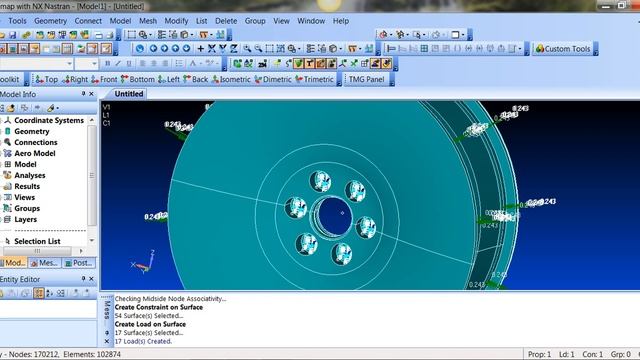Expand the Coordinate Systems tree node
Image resolution: width=640 pixels, height=360 pixels.
pyautogui.click(x=1, y=120)
